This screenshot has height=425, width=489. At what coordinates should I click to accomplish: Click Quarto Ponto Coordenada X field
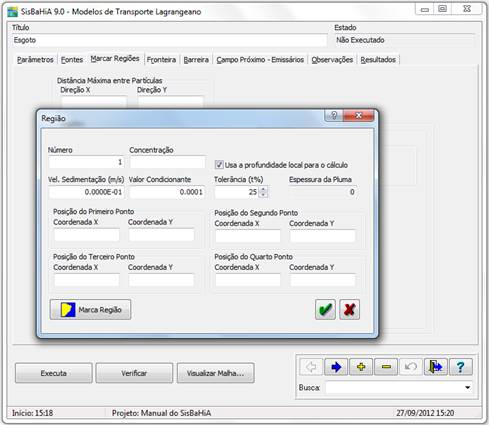[248, 280]
